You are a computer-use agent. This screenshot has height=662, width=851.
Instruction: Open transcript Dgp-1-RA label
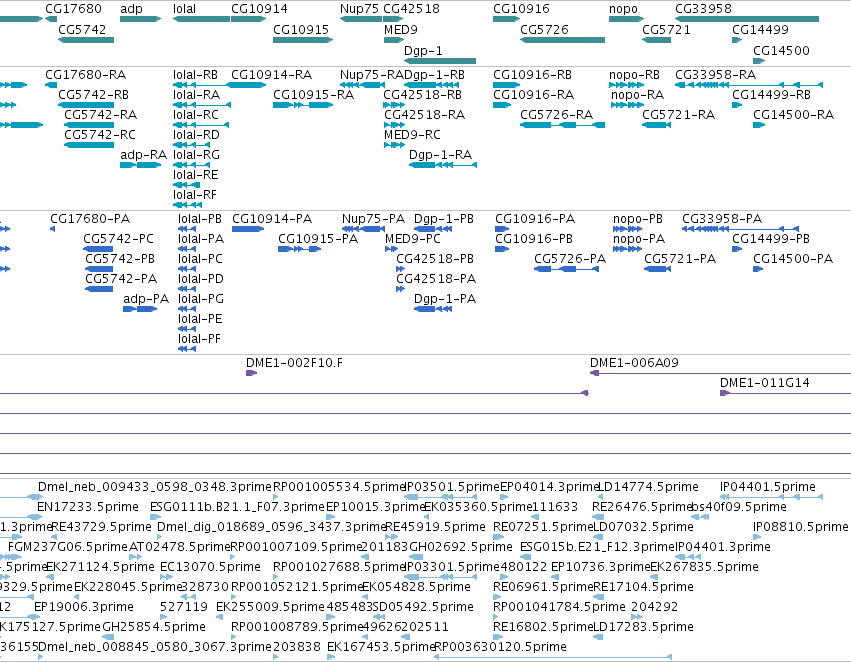pos(441,154)
